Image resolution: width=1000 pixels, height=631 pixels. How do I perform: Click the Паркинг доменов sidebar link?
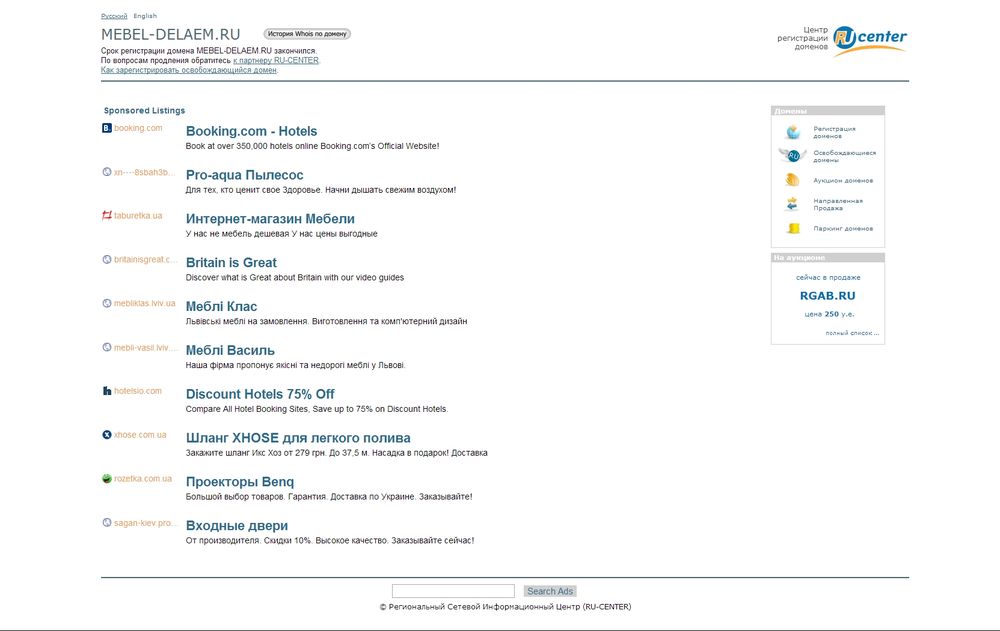click(843, 228)
